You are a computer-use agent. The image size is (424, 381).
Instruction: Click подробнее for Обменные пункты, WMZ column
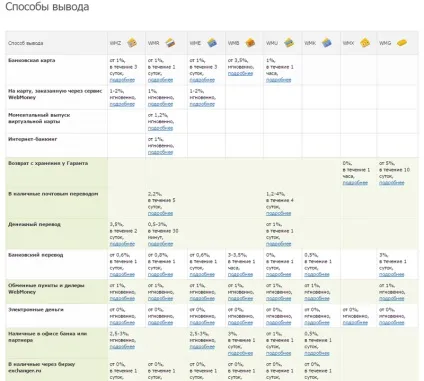(122, 299)
